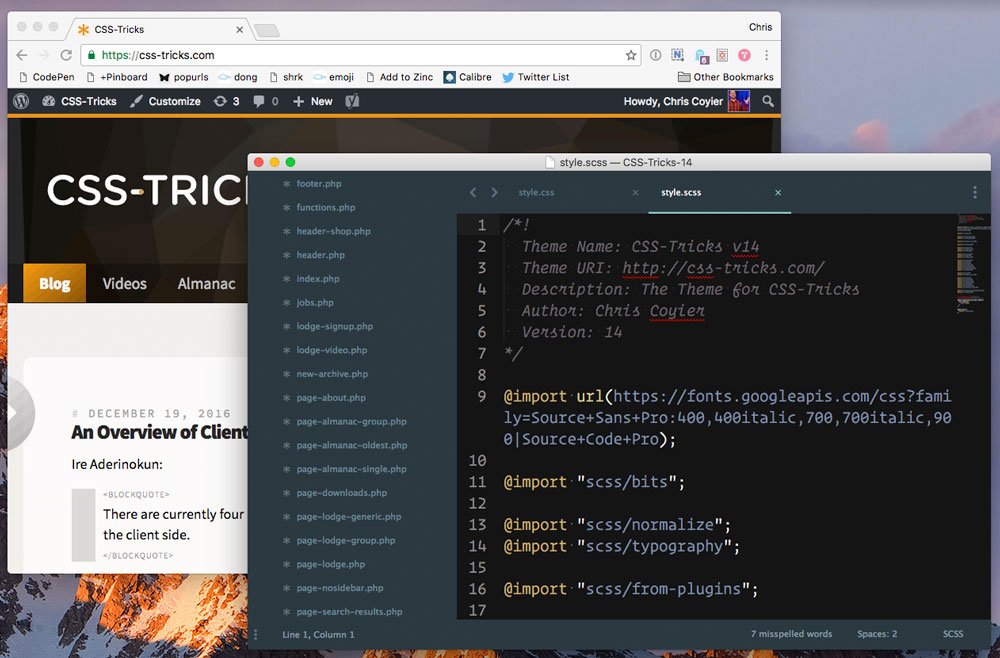Open jobs.php in the sidebar
The image size is (1000, 658).
coord(315,303)
